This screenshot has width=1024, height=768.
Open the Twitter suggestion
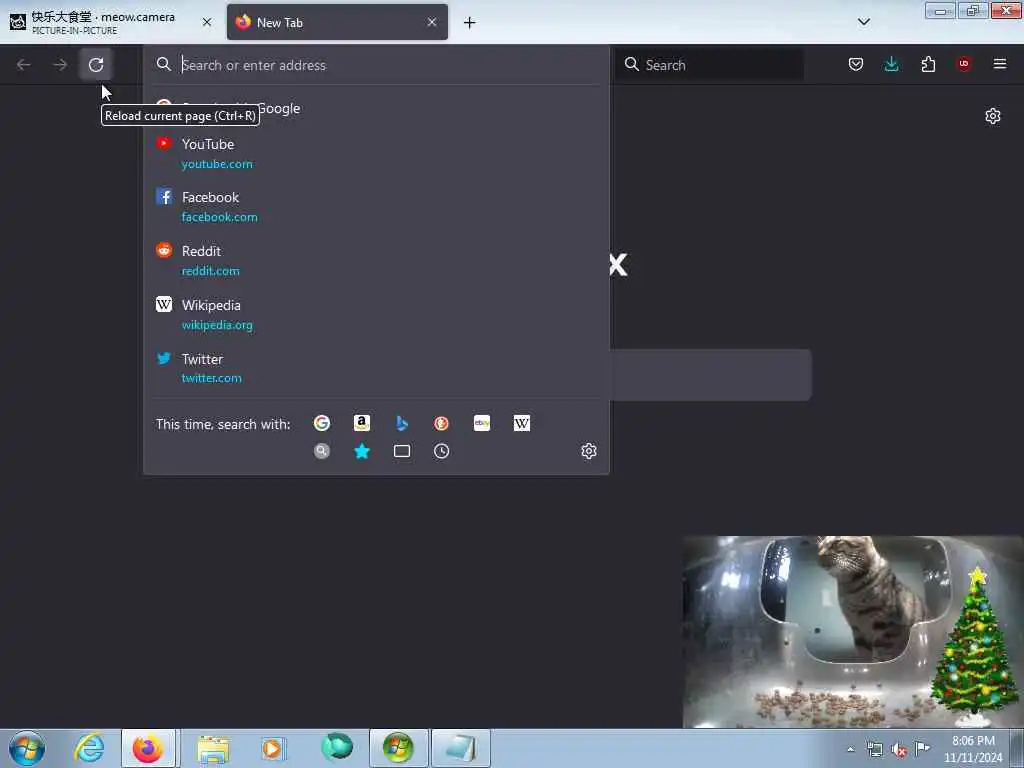tap(376, 368)
